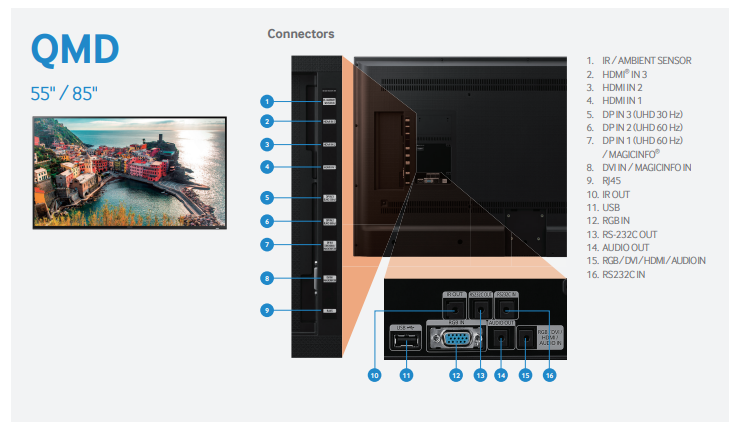This screenshot has height=422, width=739.
Task: Click blue circle marker number 11
Action: (x=406, y=375)
